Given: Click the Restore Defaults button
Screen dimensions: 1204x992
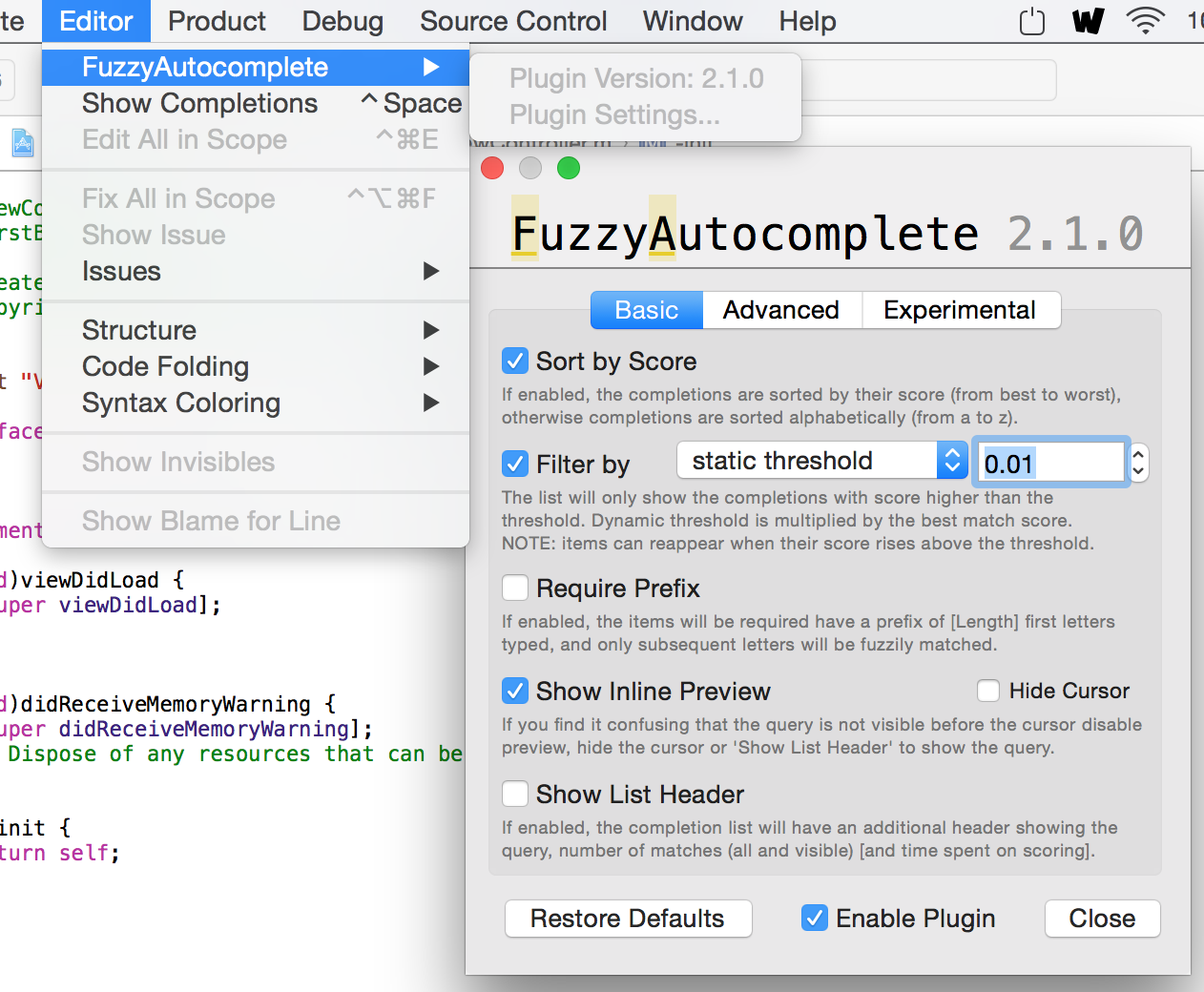Looking at the screenshot, I should click(x=628, y=919).
